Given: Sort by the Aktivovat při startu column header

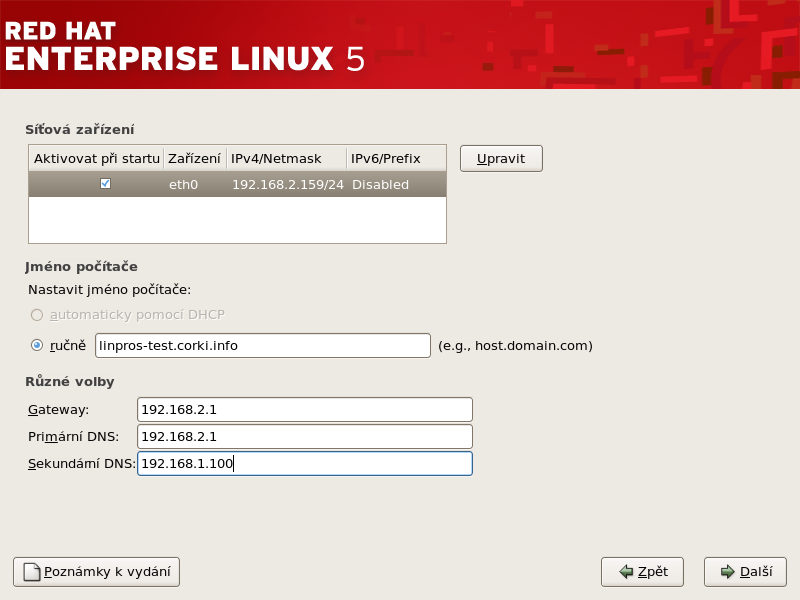Looking at the screenshot, I should [96, 158].
